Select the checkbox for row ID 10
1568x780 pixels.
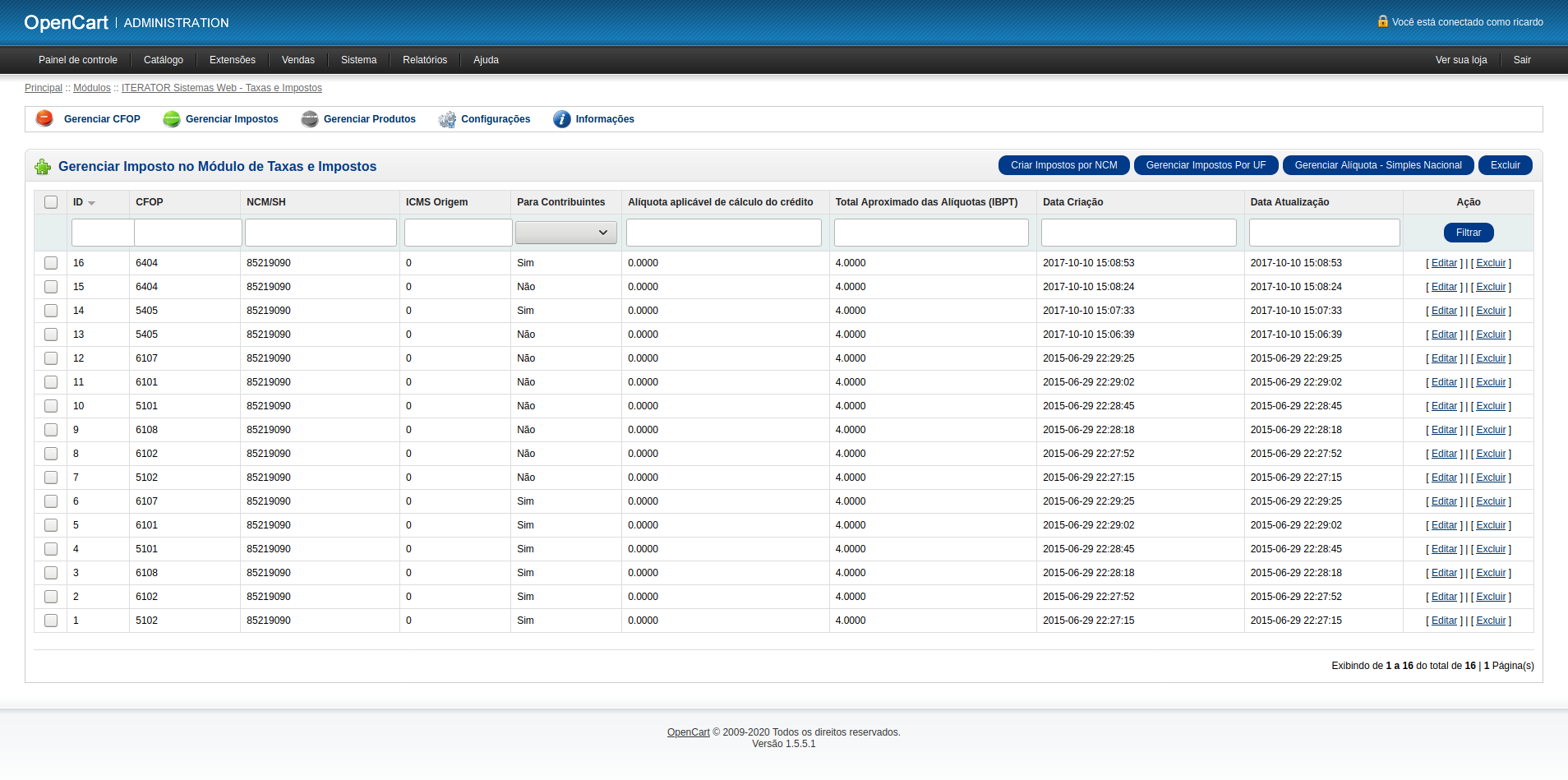click(x=51, y=406)
